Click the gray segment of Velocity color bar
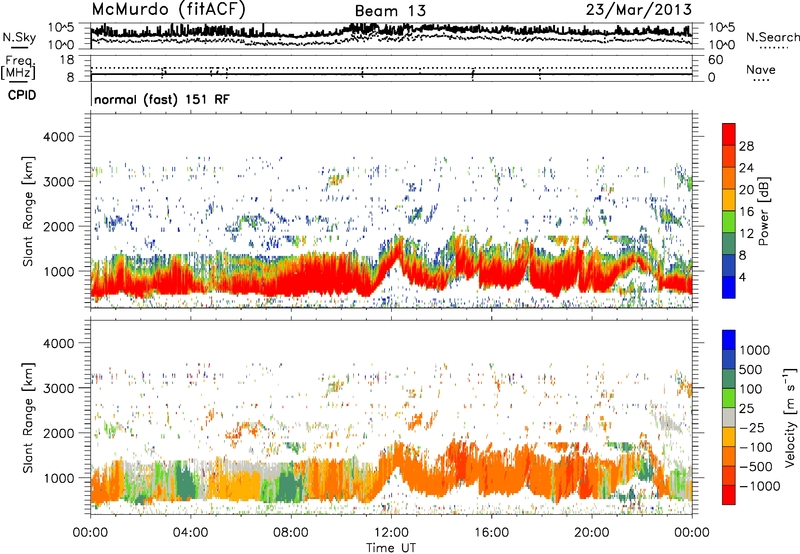800x554 pixels. (729, 418)
